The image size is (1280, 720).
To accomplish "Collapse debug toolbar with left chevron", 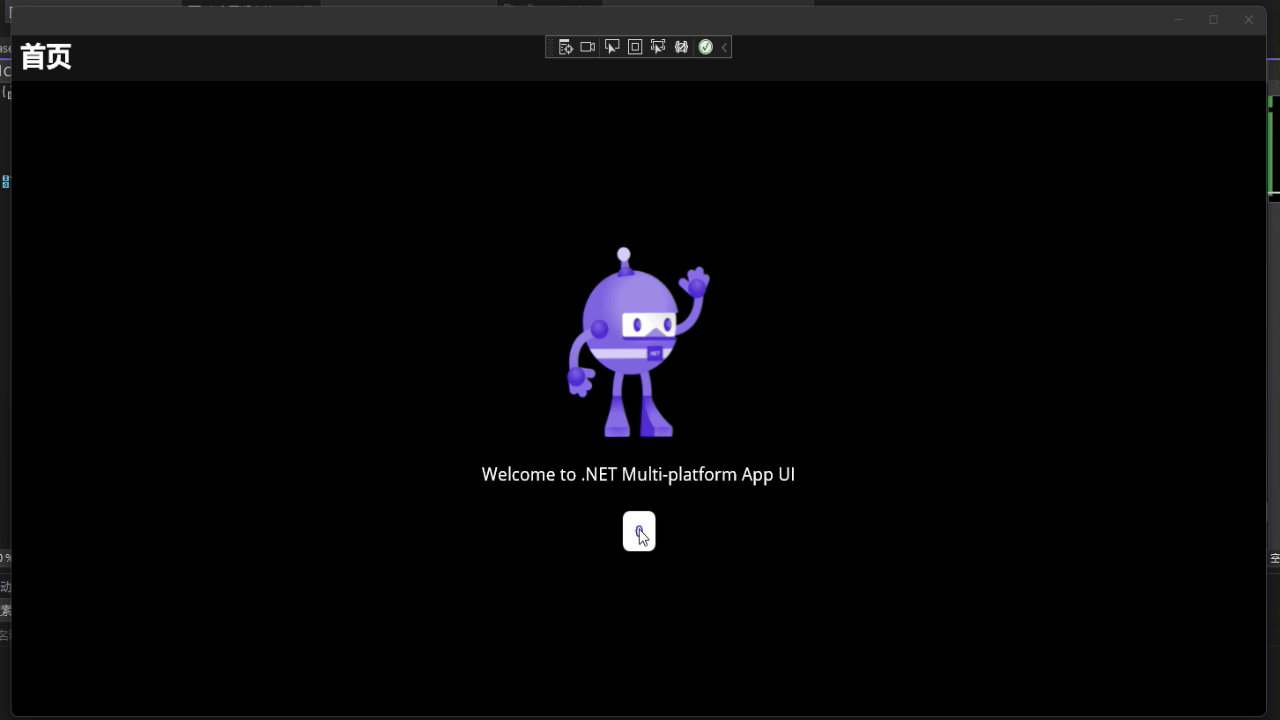I will (724, 47).
